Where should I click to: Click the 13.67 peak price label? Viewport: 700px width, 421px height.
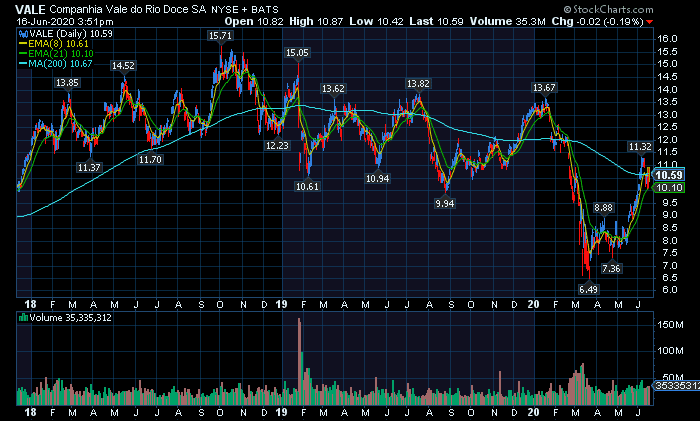[544, 88]
